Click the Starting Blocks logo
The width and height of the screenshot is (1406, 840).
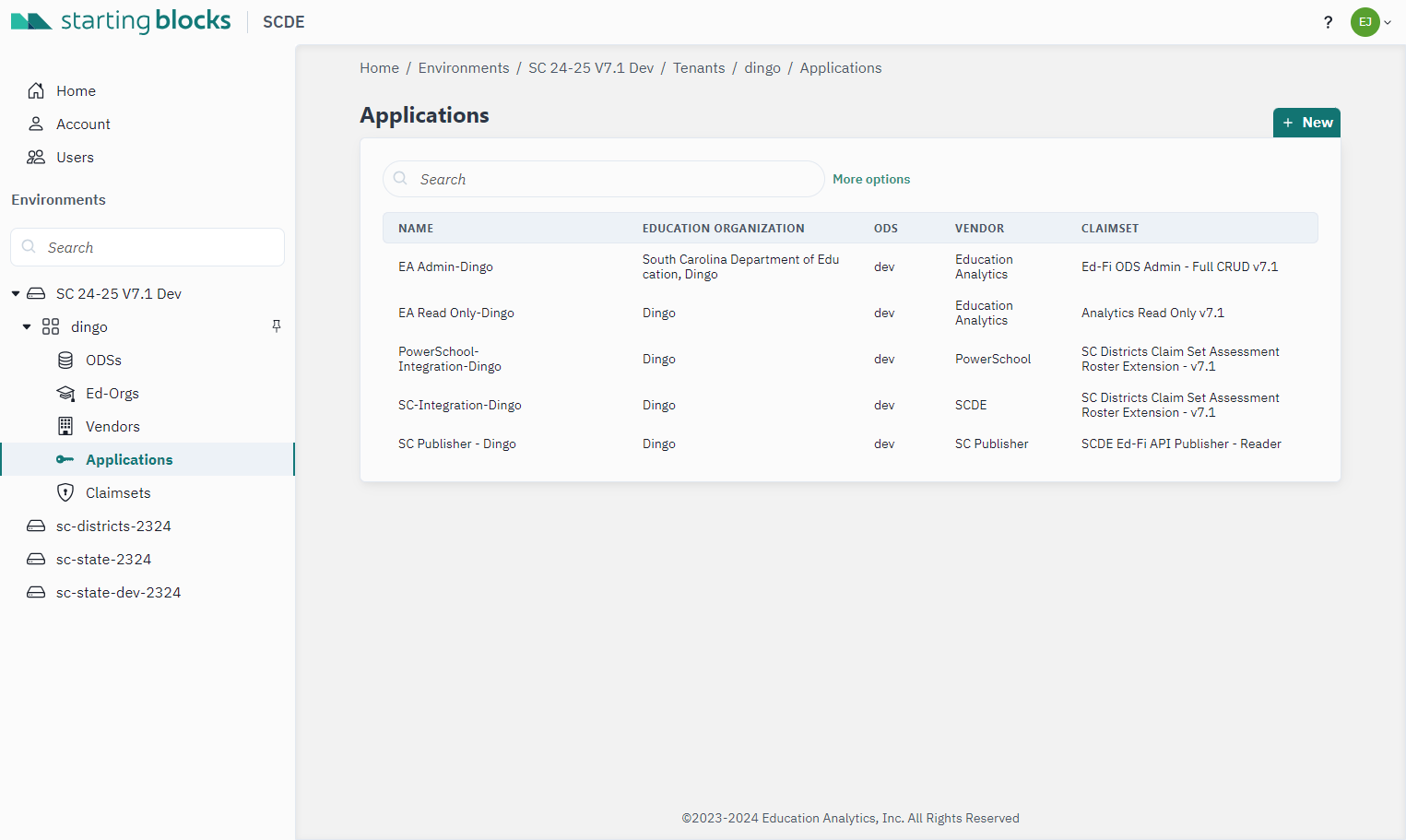121,20
